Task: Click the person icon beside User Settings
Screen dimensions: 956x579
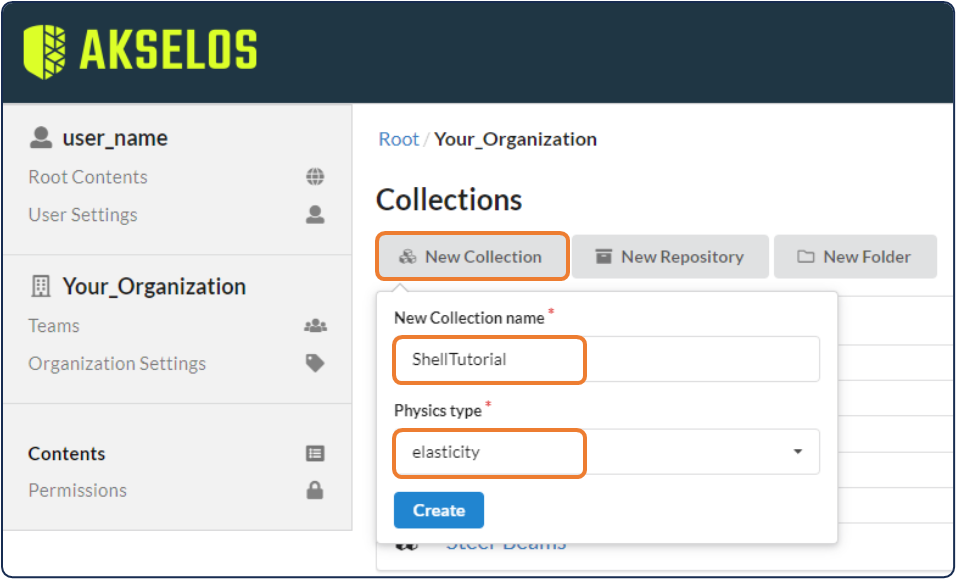Action: click(x=315, y=215)
